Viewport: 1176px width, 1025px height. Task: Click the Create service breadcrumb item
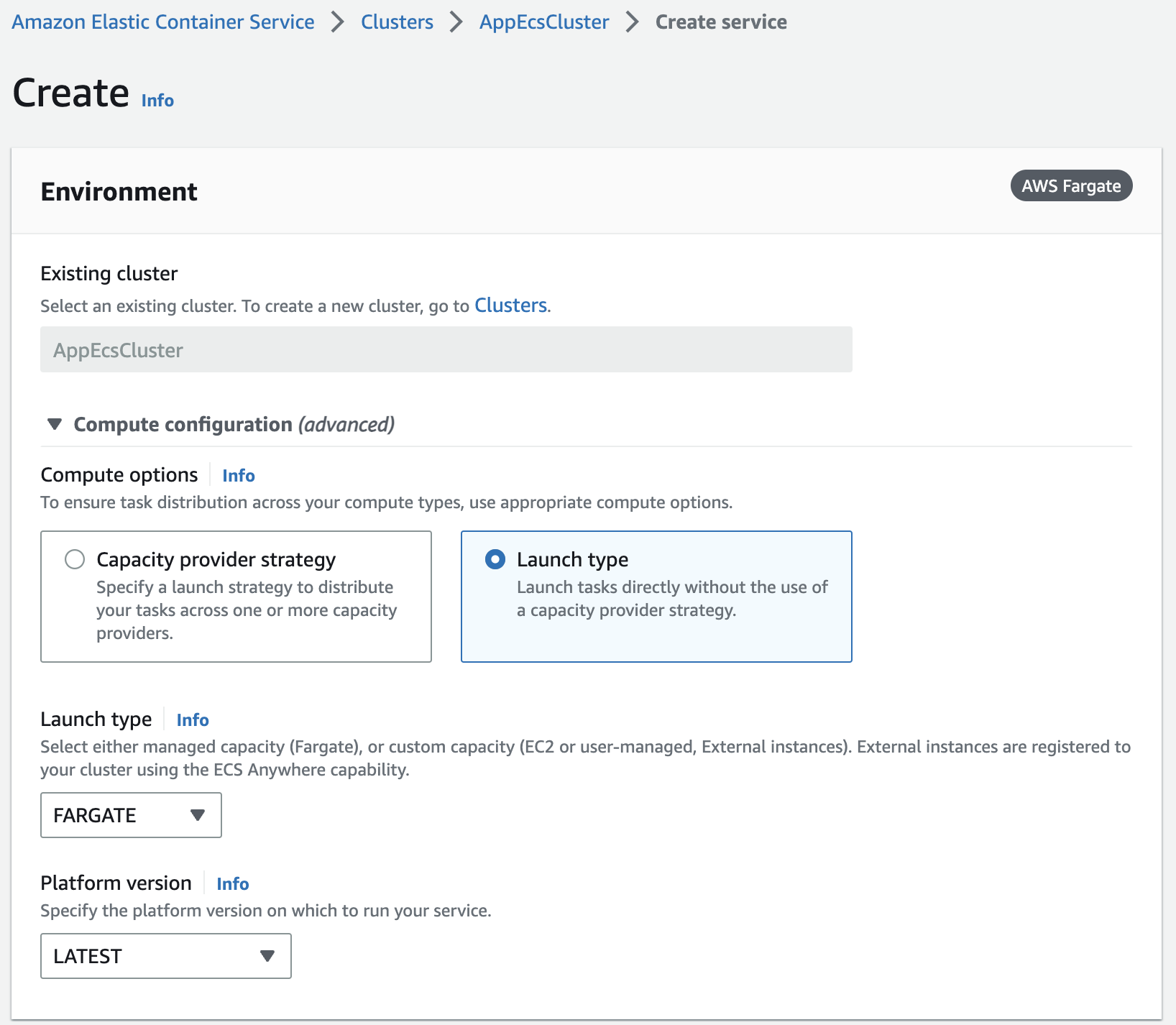coord(721,22)
